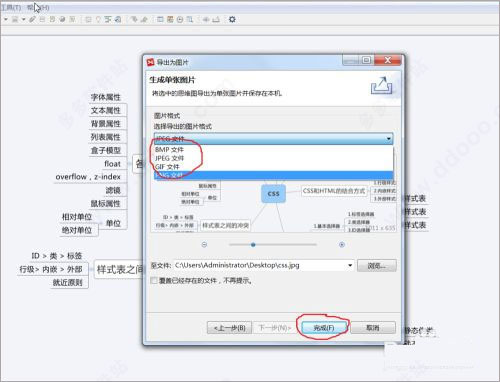Expand the file path history dropdown arrow
This screenshot has width=500, height=382.
coord(350,265)
